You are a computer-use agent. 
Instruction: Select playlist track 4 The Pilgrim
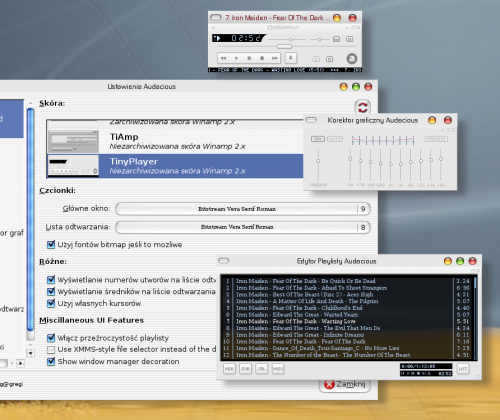347,301
